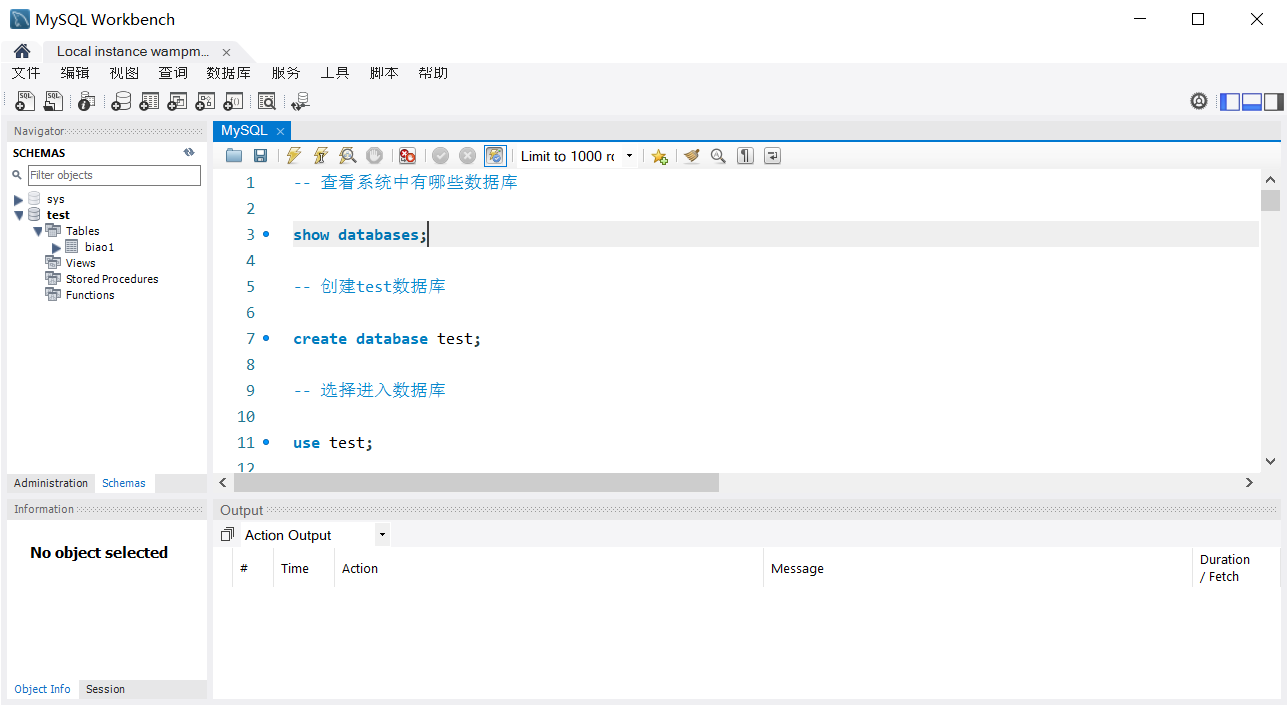Toggle auto-commit mode
1288x706 pixels.
click(x=495, y=156)
